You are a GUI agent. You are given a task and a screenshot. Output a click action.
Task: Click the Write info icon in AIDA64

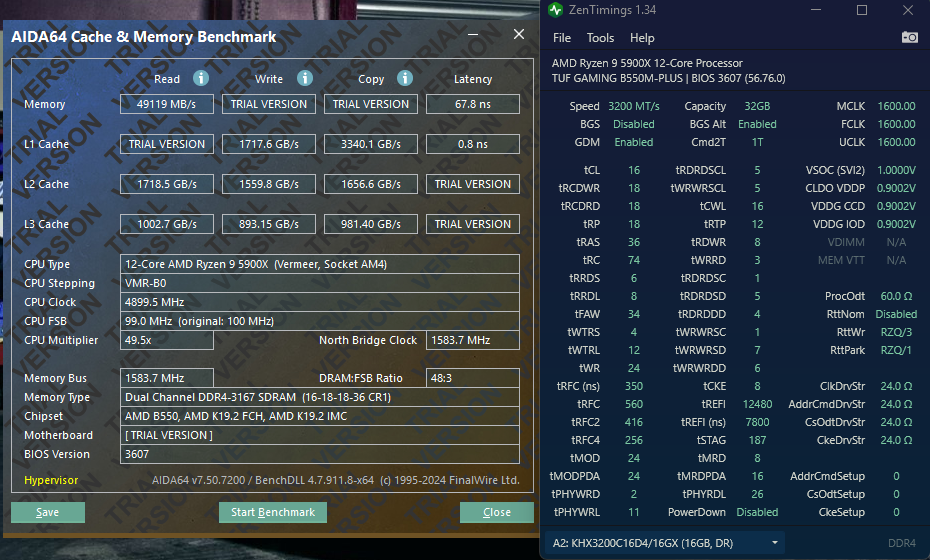point(305,78)
